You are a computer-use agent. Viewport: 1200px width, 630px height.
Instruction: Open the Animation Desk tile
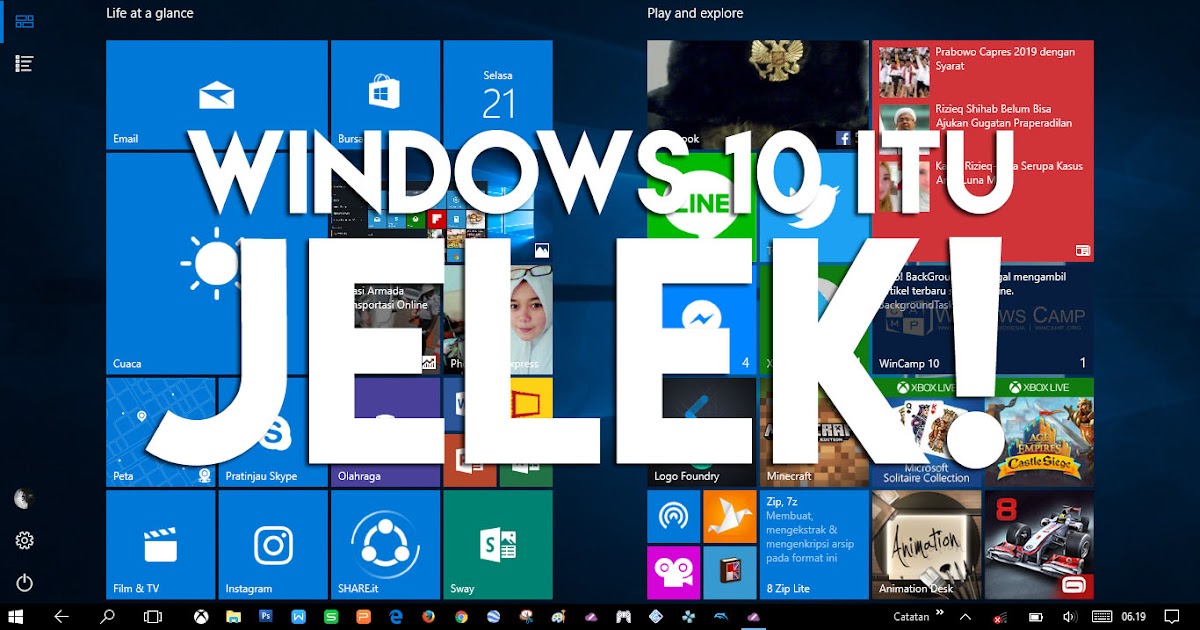(926, 544)
